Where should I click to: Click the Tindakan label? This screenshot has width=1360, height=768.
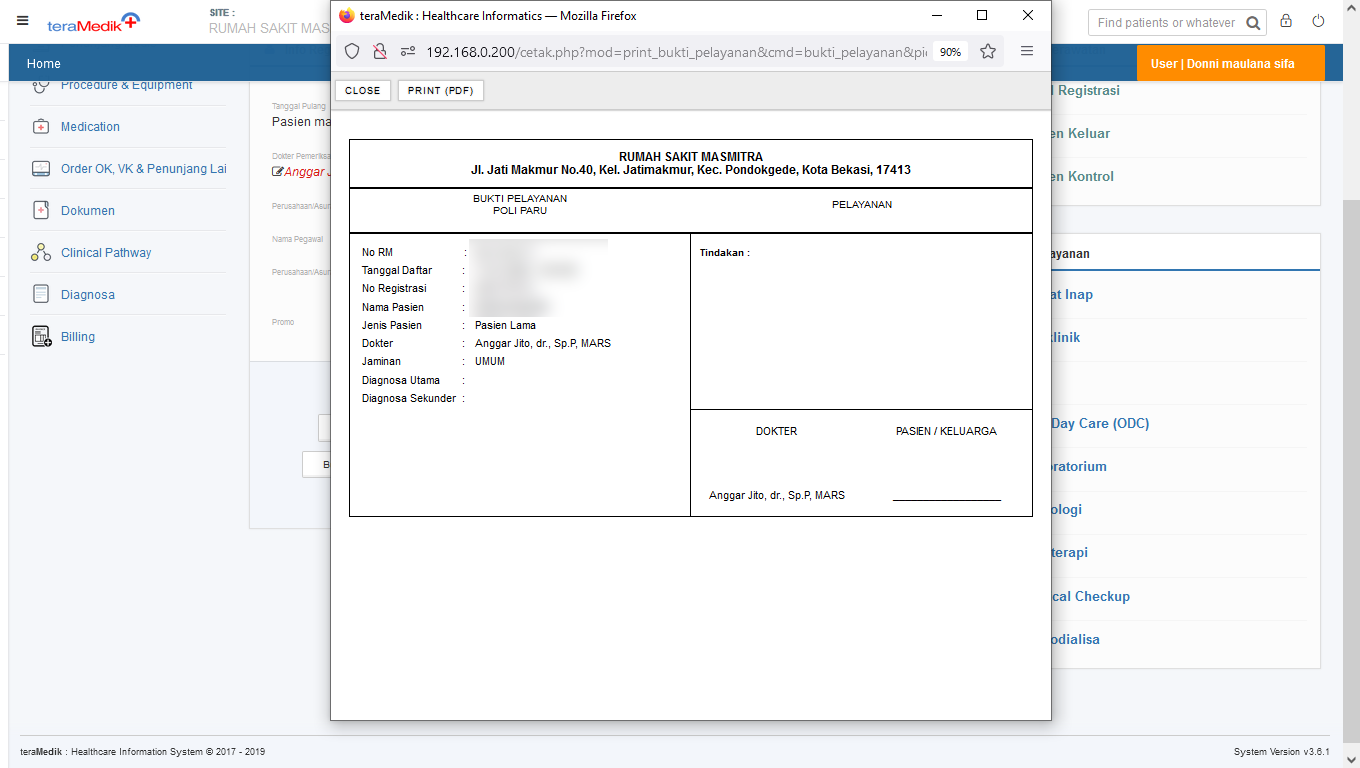pyautogui.click(x=725, y=253)
